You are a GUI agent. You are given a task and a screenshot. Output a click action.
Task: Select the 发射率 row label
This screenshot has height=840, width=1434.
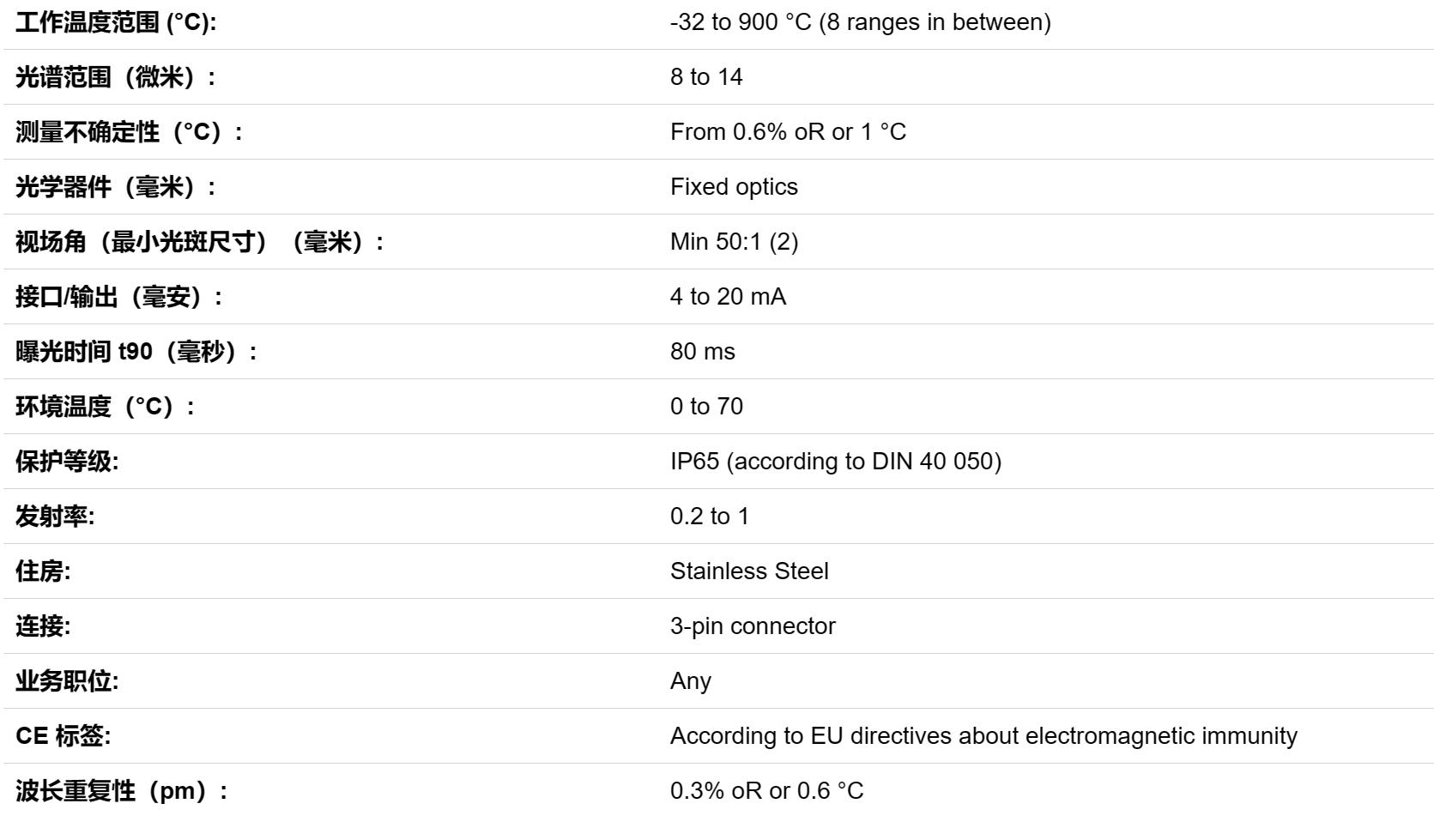tap(55, 517)
